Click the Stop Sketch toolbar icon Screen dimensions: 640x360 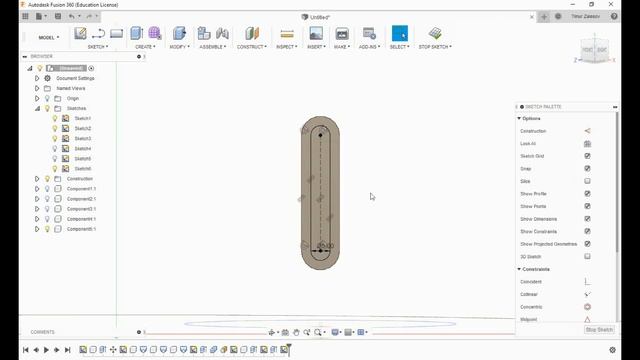coord(435,33)
